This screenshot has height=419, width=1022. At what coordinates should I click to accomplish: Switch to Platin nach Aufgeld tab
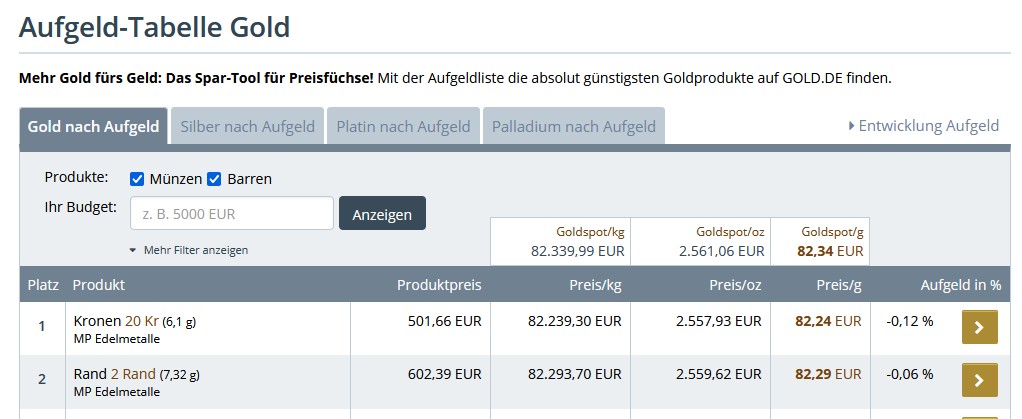[x=403, y=126]
